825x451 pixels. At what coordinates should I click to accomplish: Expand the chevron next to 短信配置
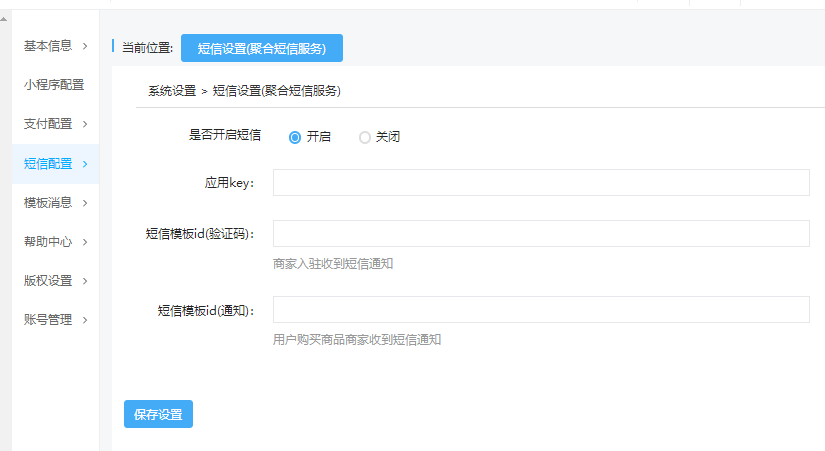pyautogui.click(x=85, y=164)
